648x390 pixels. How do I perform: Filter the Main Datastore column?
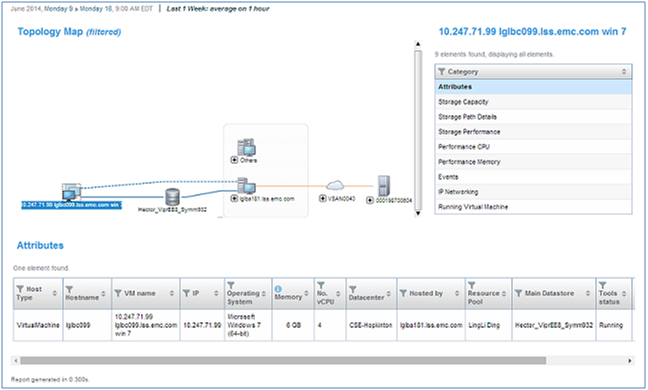click(519, 293)
